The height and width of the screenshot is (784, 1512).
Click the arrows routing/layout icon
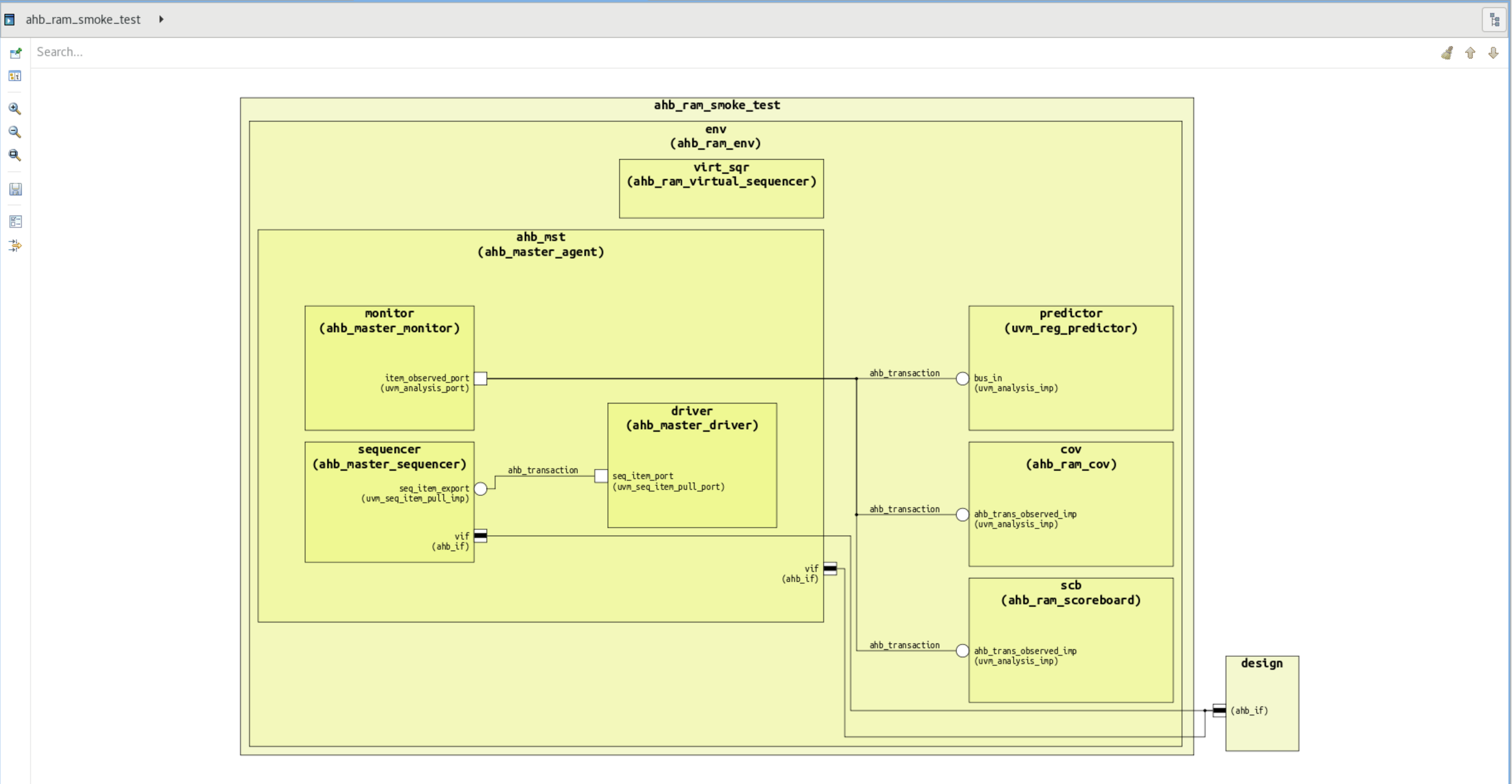pyautogui.click(x=15, y=245)
